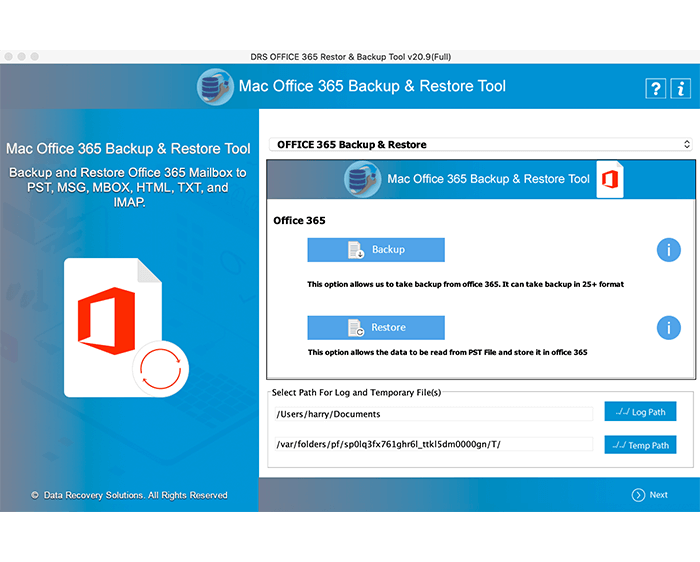Image resolution: width=700 pixels, height=562 pixels.
Task: Proceed with the Next button
Action: [x=650, y=495]
